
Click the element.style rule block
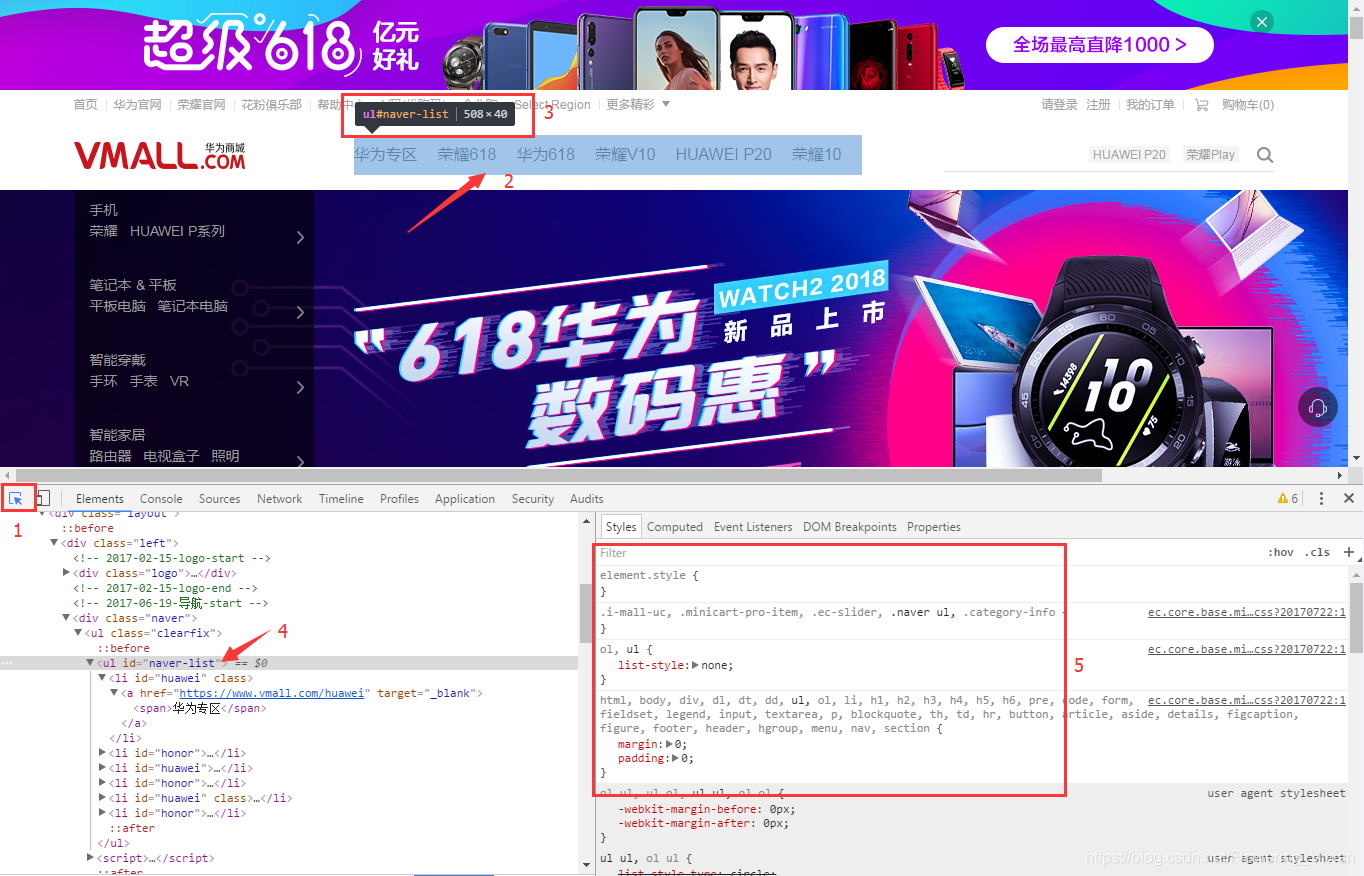[973, 583]
